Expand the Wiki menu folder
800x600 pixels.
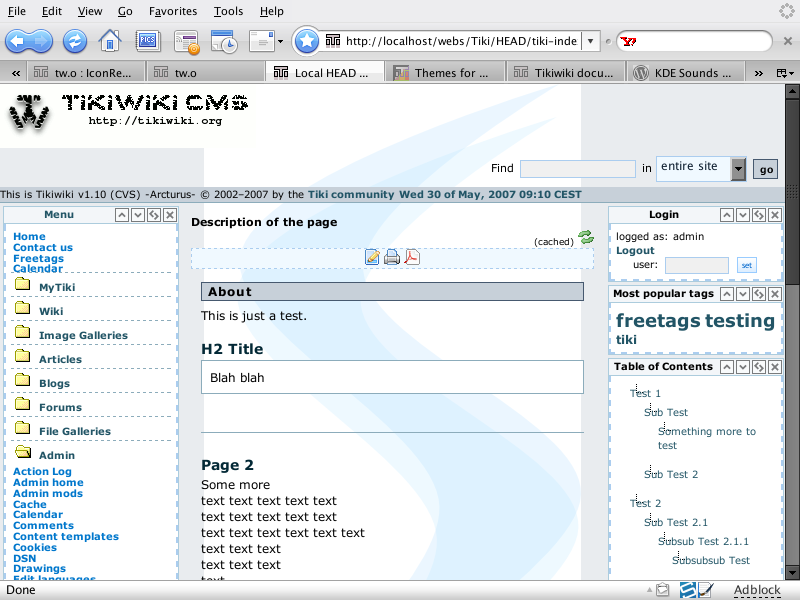point(23,310)
